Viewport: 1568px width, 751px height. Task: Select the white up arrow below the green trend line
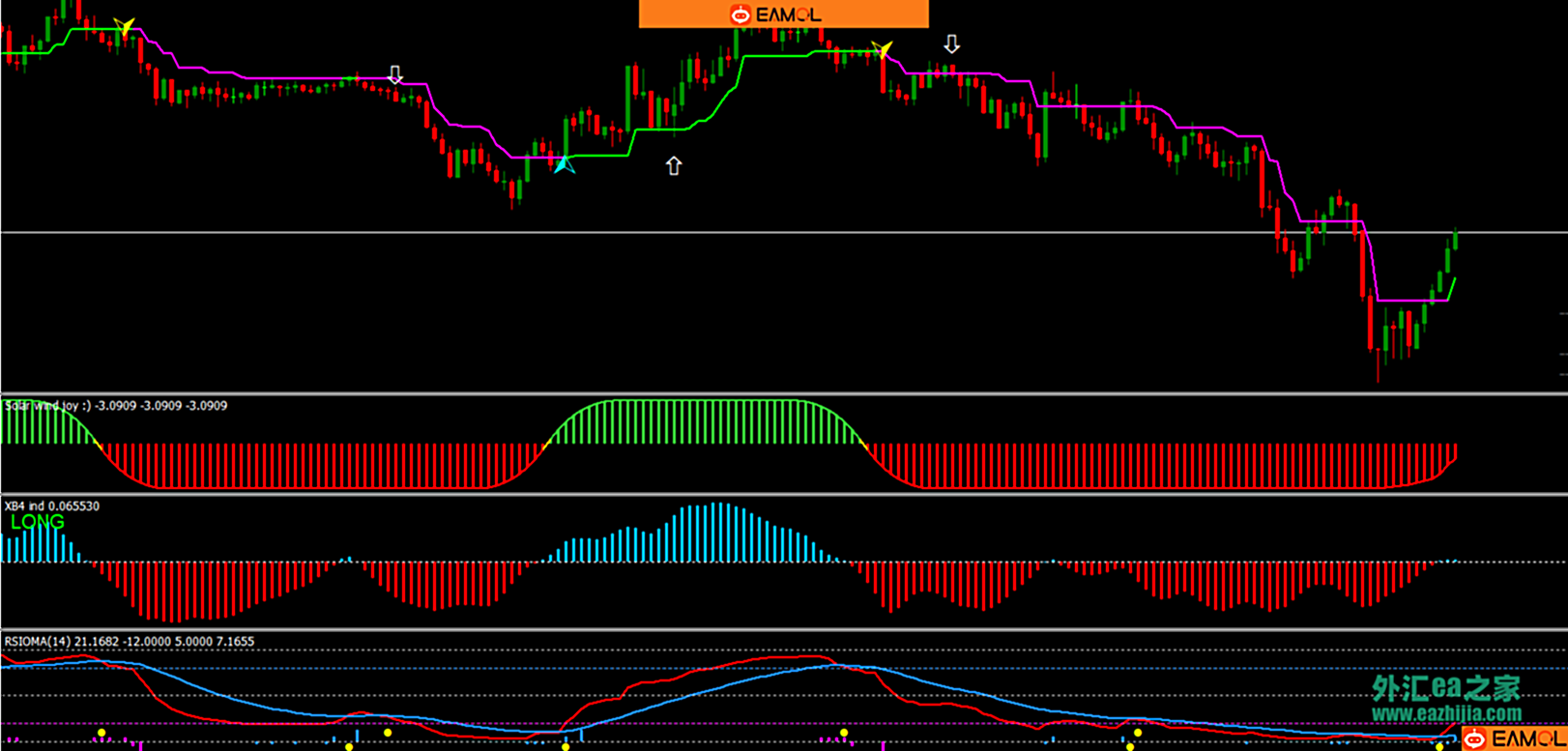674,166
